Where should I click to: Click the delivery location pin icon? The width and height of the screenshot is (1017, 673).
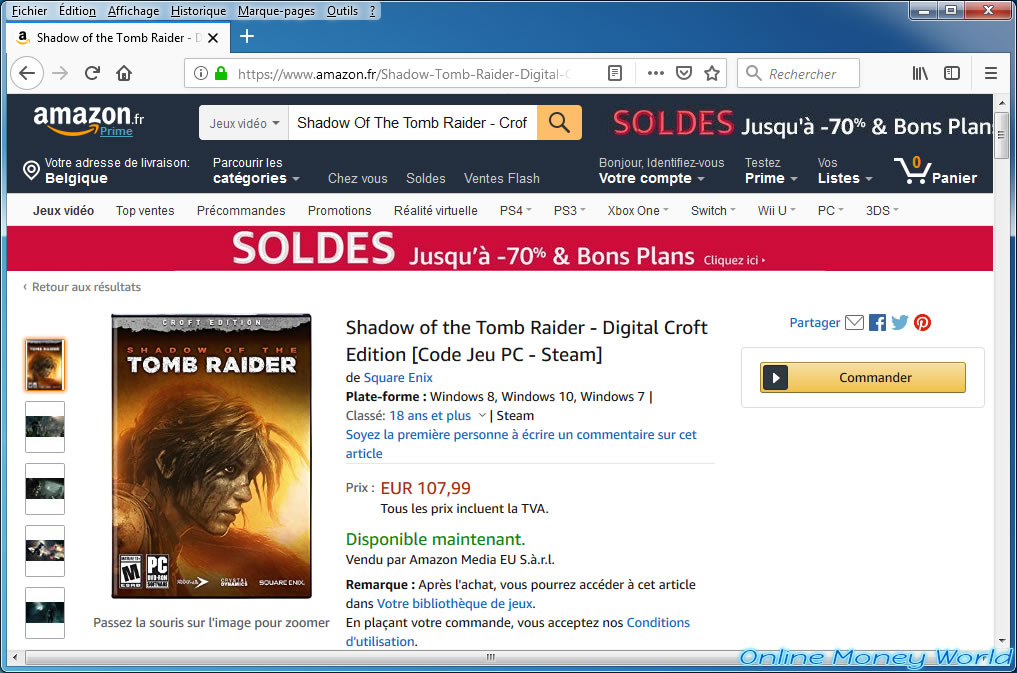(31, 171)
